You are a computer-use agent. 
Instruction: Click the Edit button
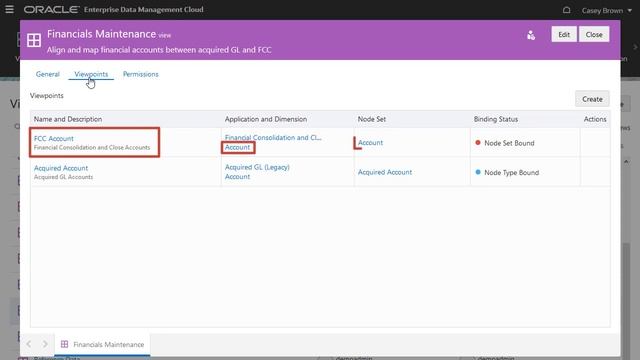[564, 34]
